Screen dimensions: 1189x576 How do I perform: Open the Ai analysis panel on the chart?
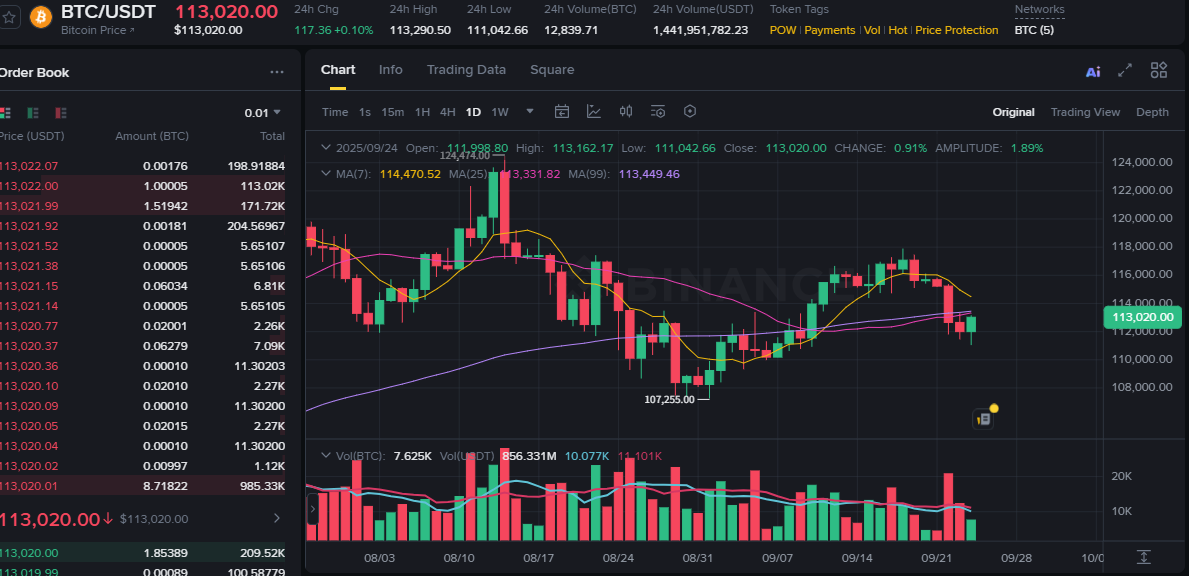click(1090, 71)
